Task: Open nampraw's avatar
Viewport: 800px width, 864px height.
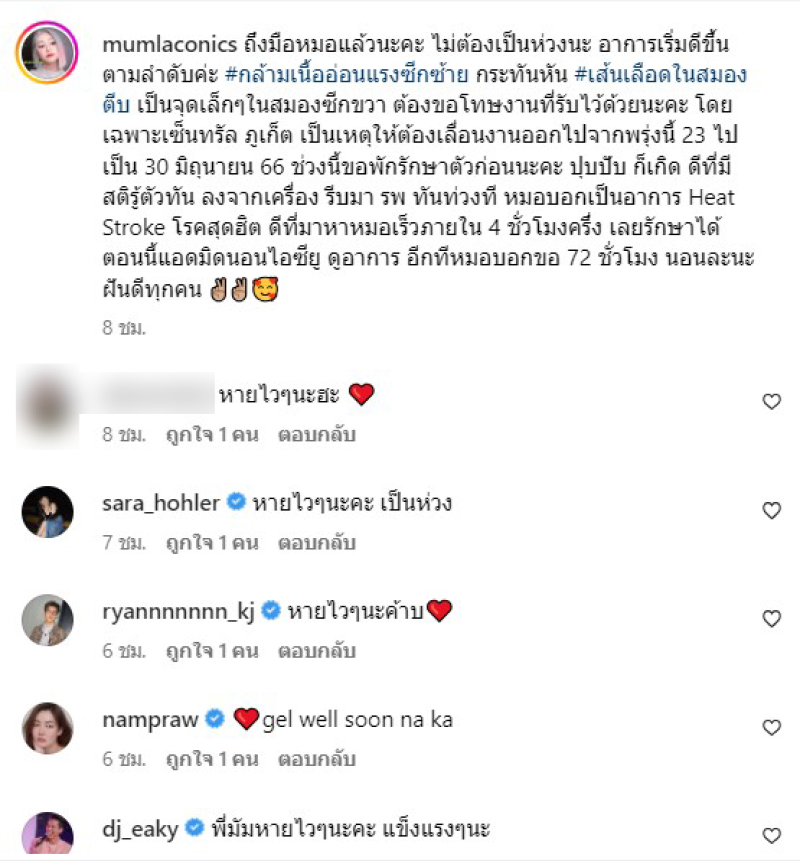Action: click(x=47, y=728)
